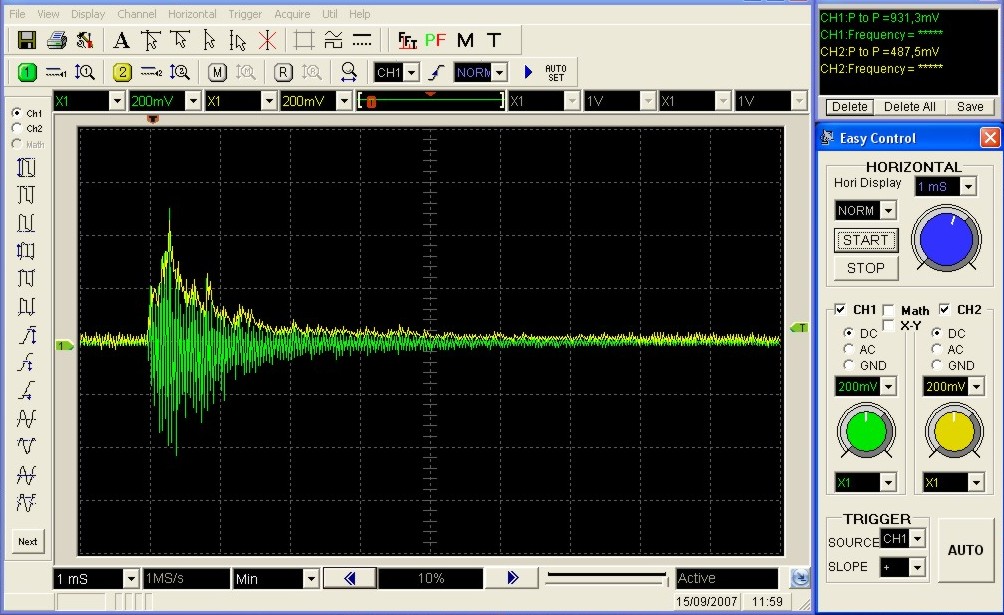Image resolution: width=1004 pixels, height=615 pixels.
Task: Click the trigger slope edge icon
Action: (437, 72)
